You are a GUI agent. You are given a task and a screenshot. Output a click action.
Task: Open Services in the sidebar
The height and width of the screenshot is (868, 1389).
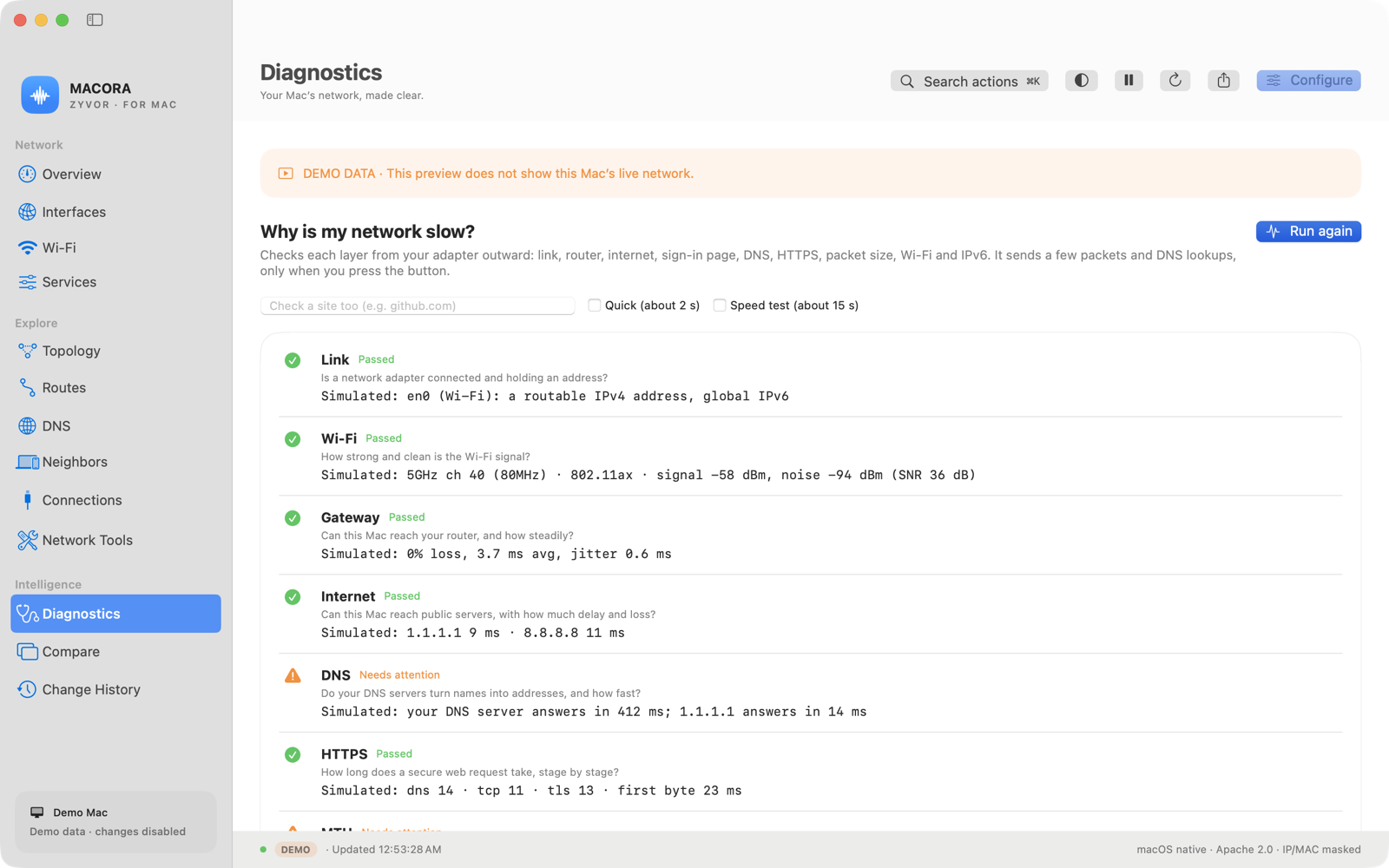(x=115, y=282)
